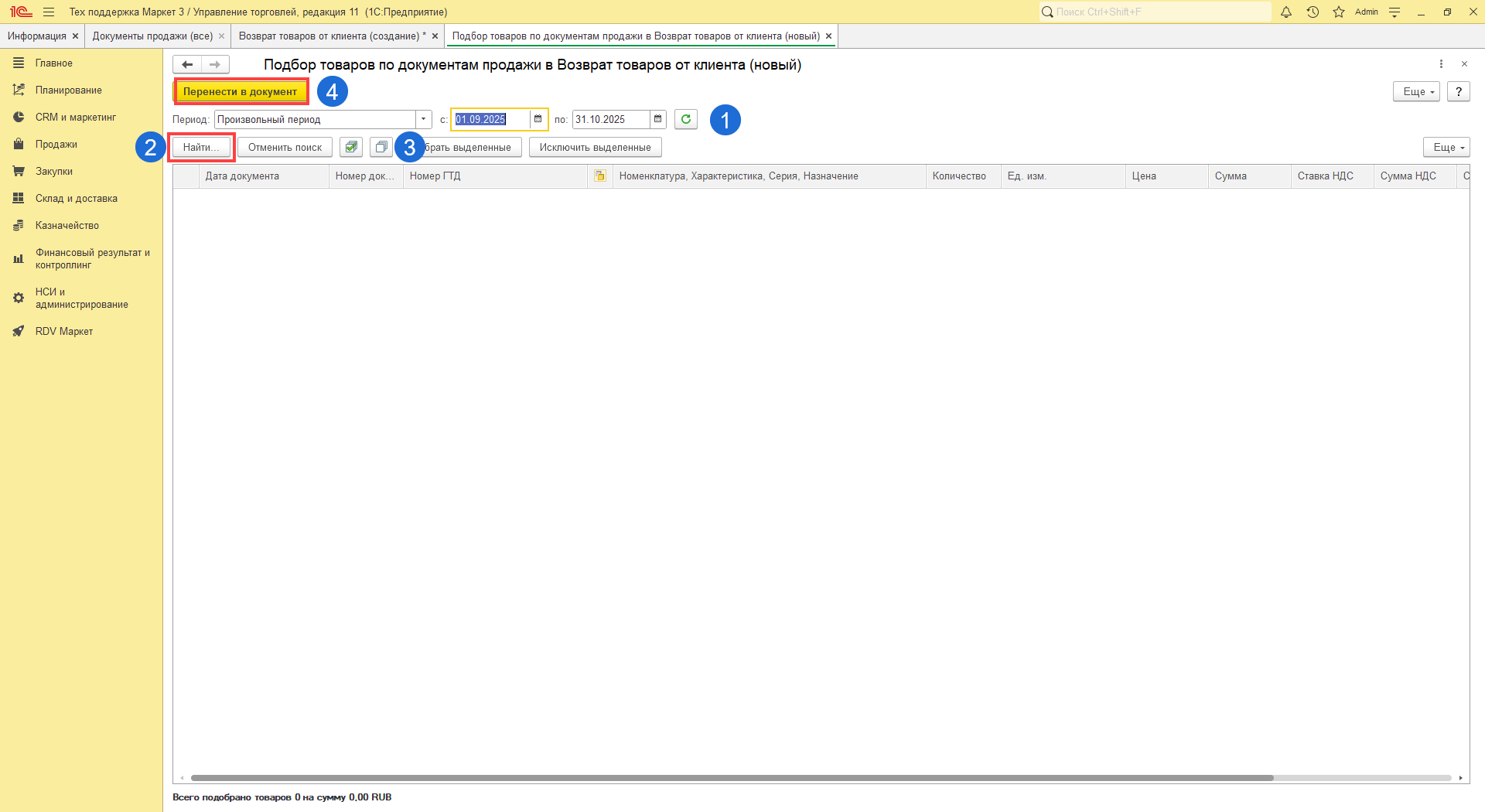The width and height of the screenshot is (1485, 812).
Task: Click the start date field 01.09.2025
Action: tap(491, 119)
